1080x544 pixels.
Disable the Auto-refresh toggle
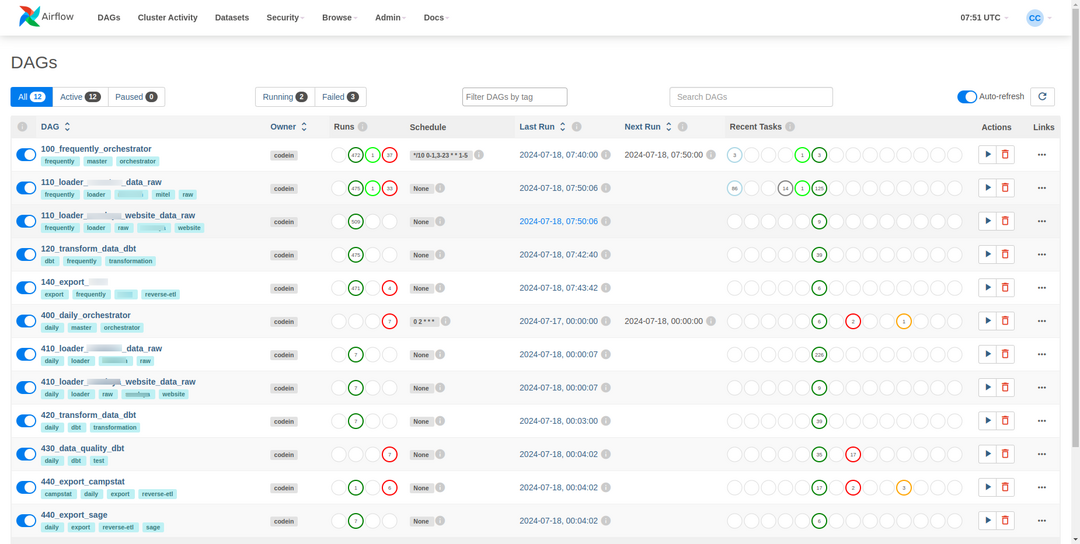coord(966,97)
